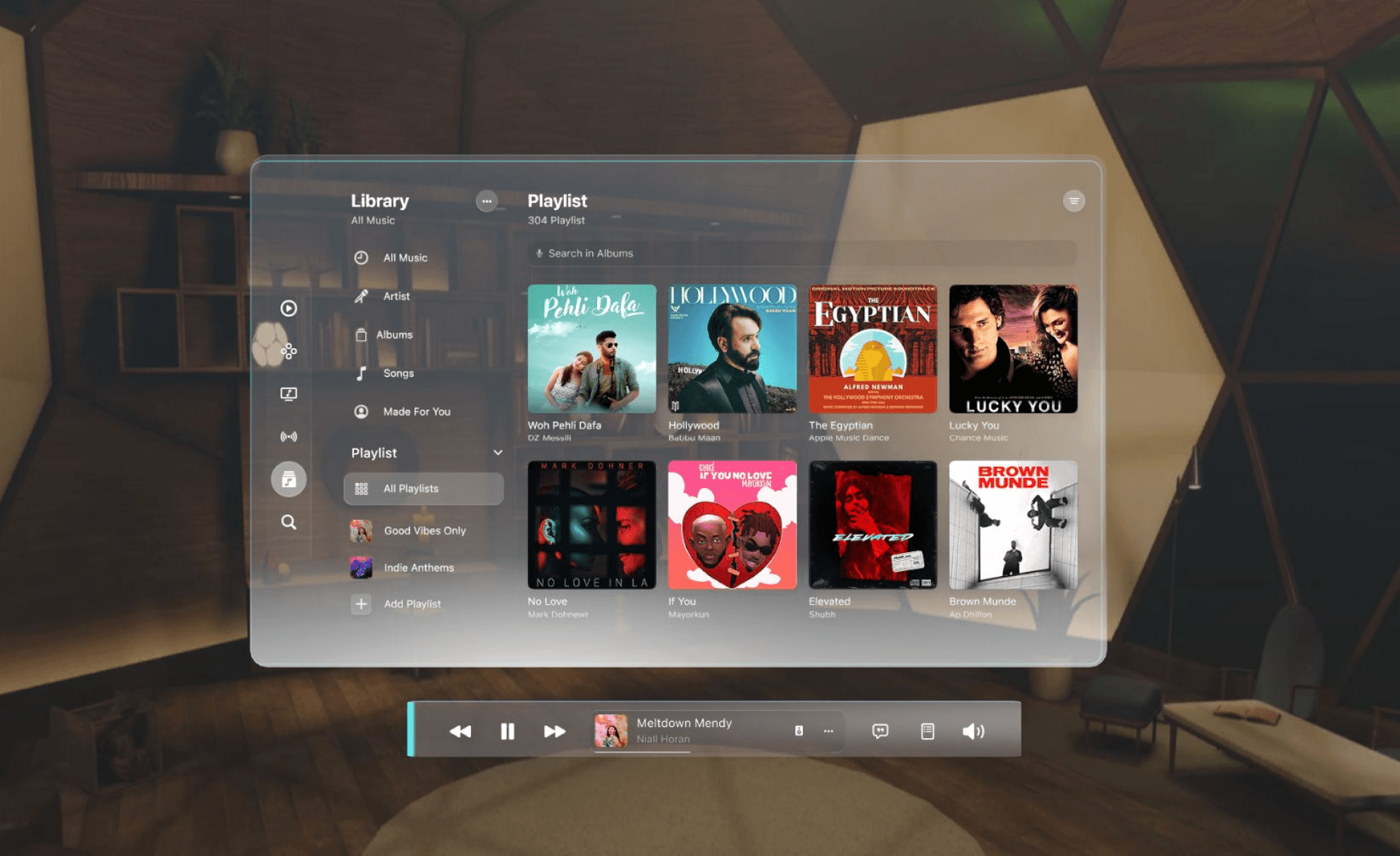Image resolution: width=1400 pixels, height=856 pixels.
Task: Open more options for Meltdown Mendy track
Action: [x=828, y=731]
